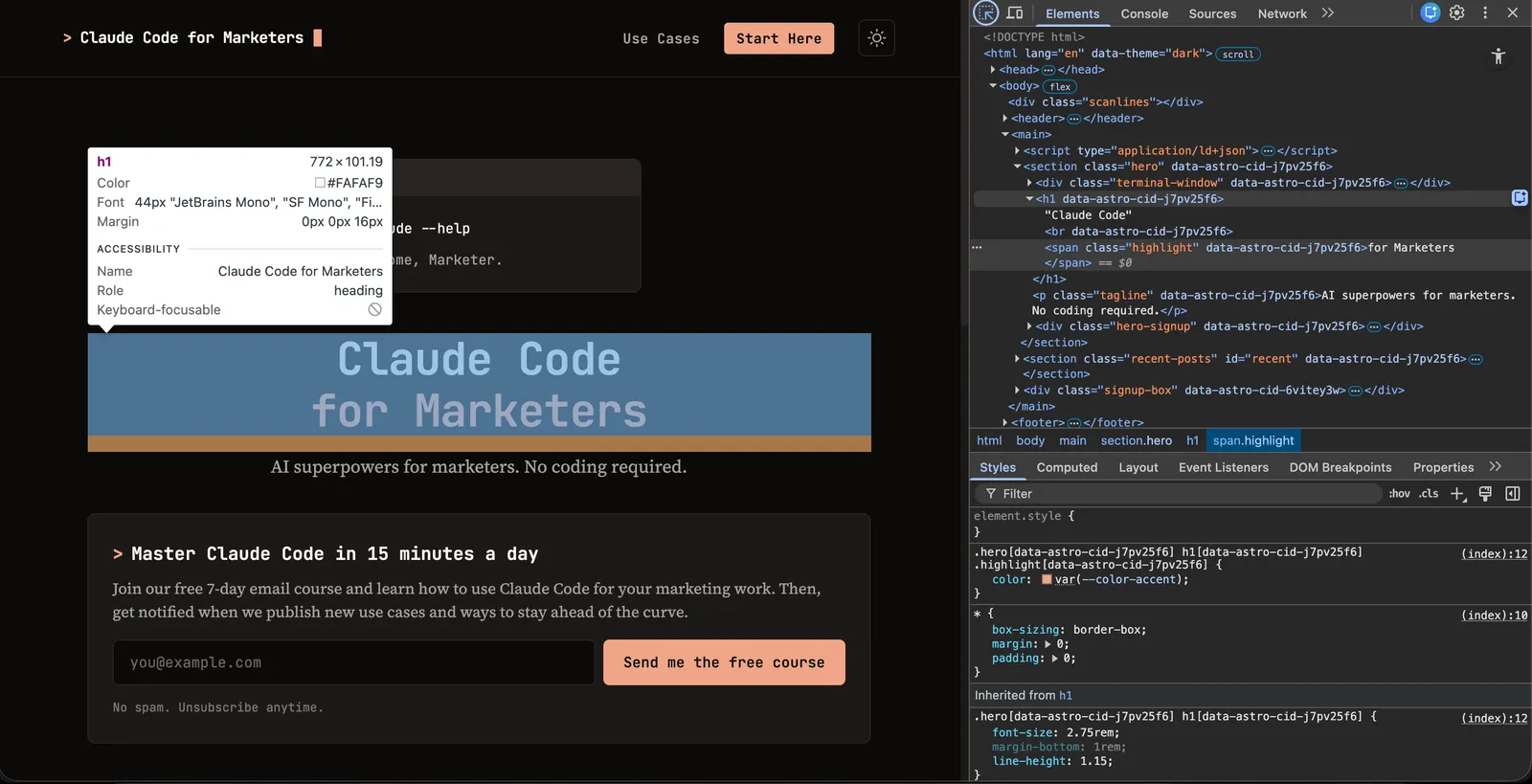Activate the inspect element picker icon
The image size is (1532, 784).
pyautogui.click(x=985, y=12)
